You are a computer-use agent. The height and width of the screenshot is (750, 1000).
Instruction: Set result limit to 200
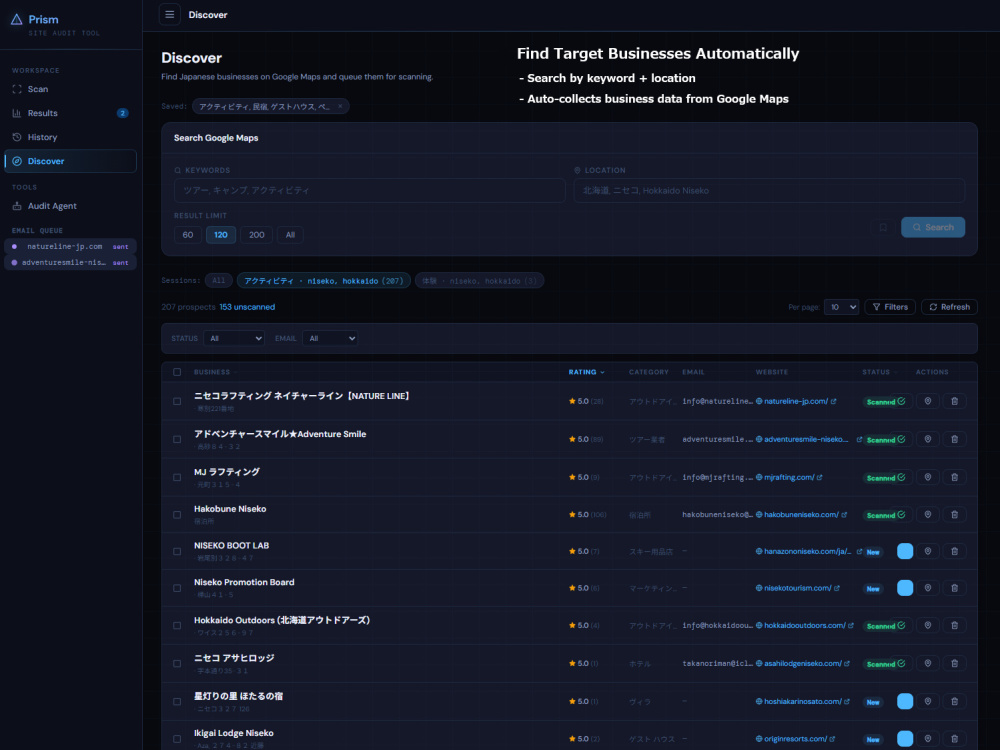pyautogui.click(x=256, y=235)
